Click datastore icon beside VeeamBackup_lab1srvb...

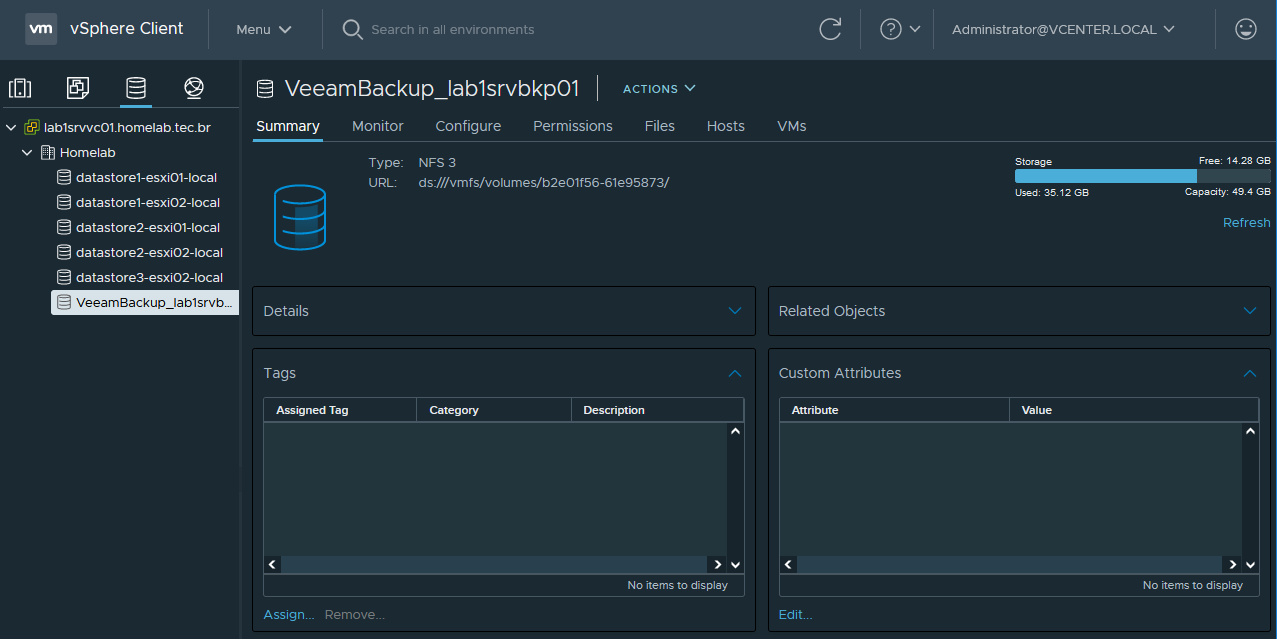pyautogui.click(x=64, y=303)
